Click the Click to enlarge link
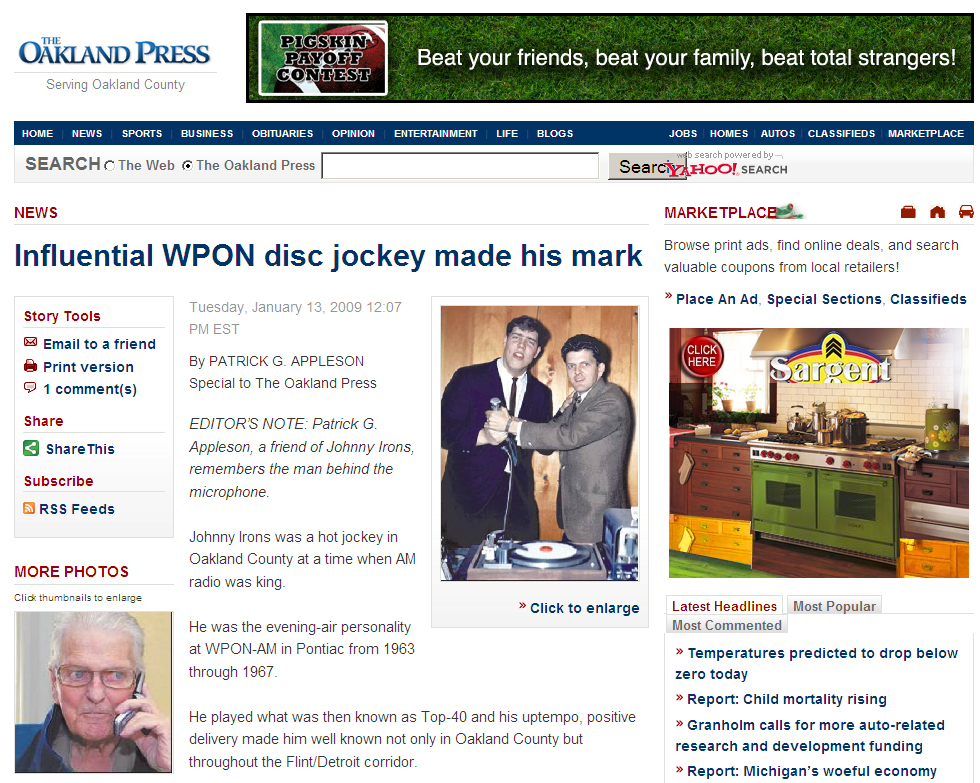980x783 pixels. pyautogui.click(x=584, y=608)
